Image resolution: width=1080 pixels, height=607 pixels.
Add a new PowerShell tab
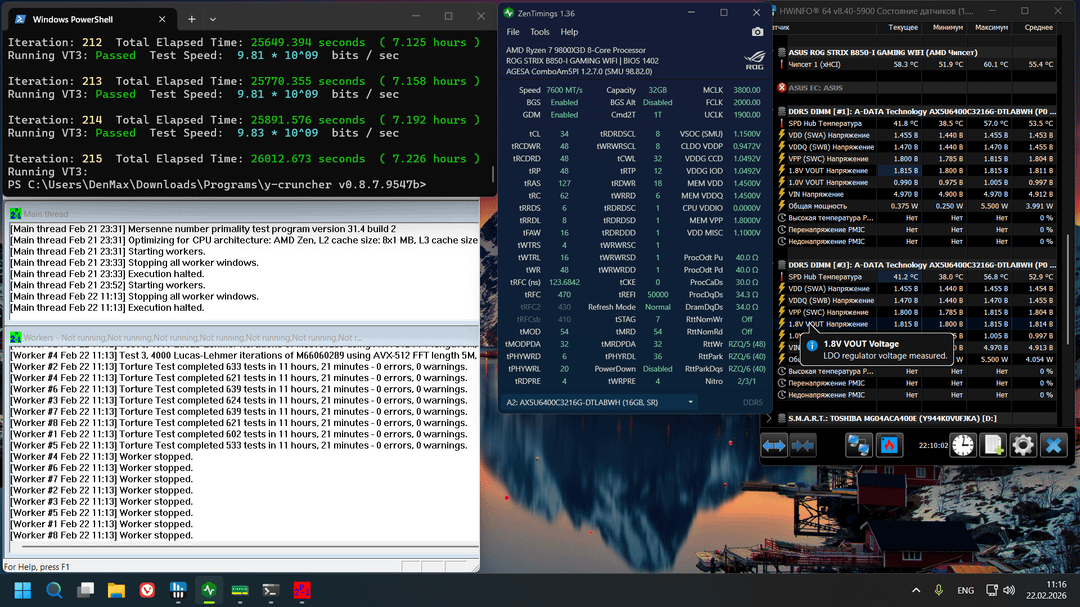(x=191, y=19)
